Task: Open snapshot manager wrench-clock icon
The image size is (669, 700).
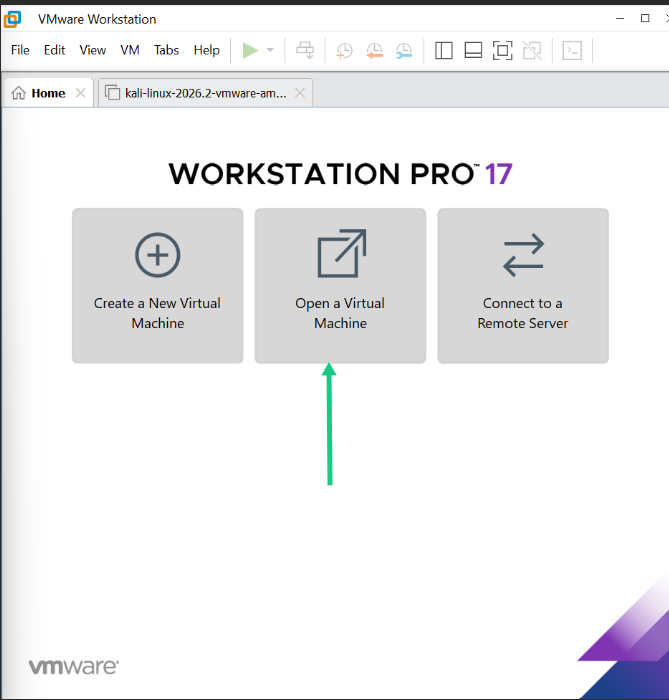Action: click(404, 50)
